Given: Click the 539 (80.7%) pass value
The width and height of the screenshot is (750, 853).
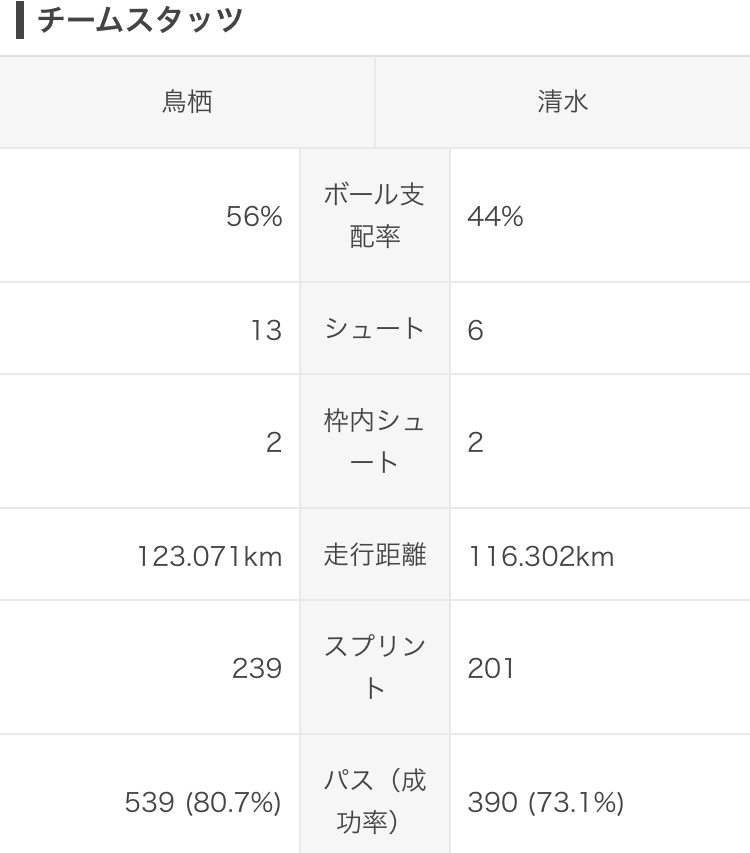Looking at the screenshot, I should pyautogui.click(x=203, y=802).
